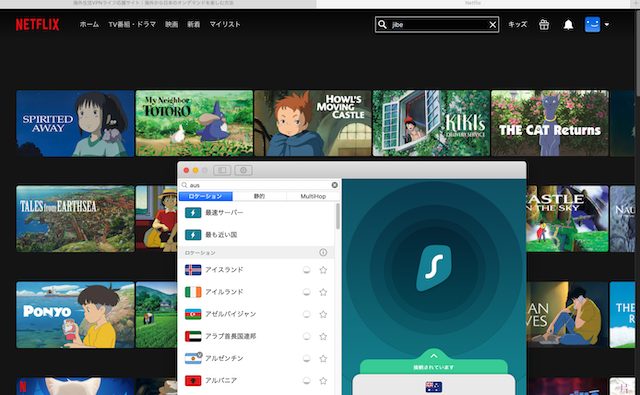Viewport: 640px width, 395px height.
Task: Open Ponyo thumbnail
Action: pos(75,315)
